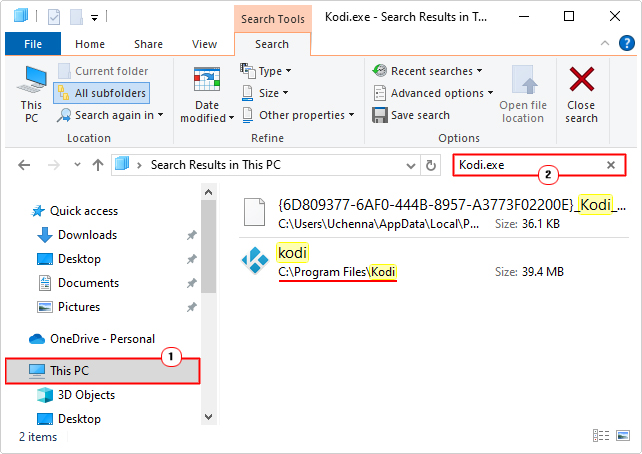Click the navigation pane scrollbar thumb
The width and height of the screenshot is (642, 454).
[x=208, y=246]
